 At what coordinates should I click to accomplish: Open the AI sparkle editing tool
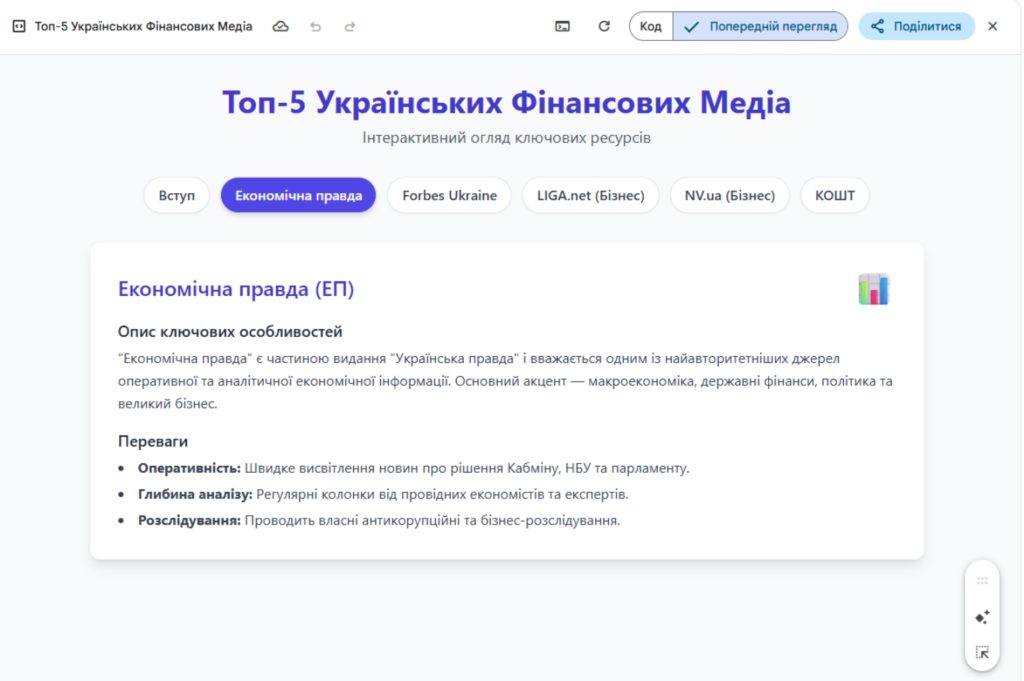pos(981,616)
